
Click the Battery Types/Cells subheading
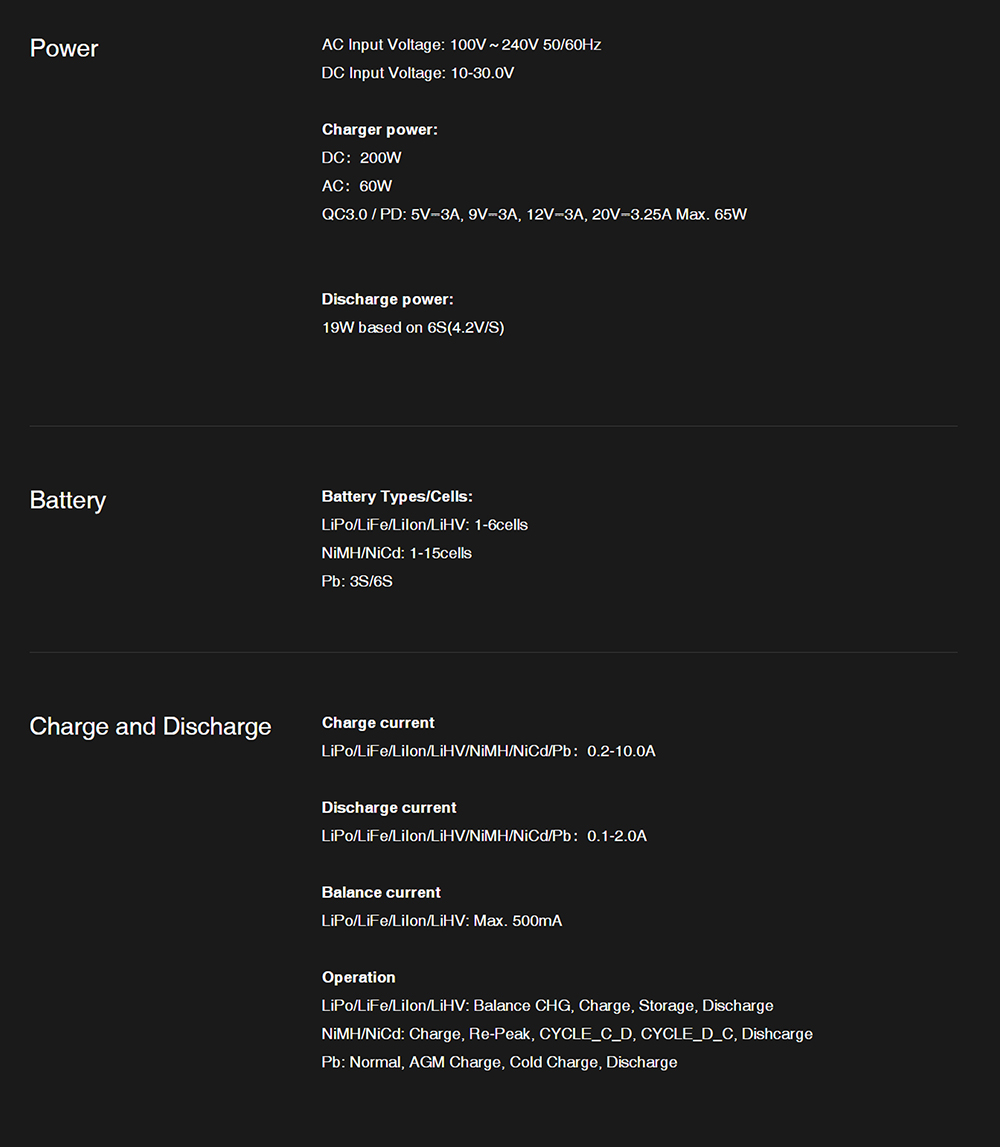tap(397, 496)
